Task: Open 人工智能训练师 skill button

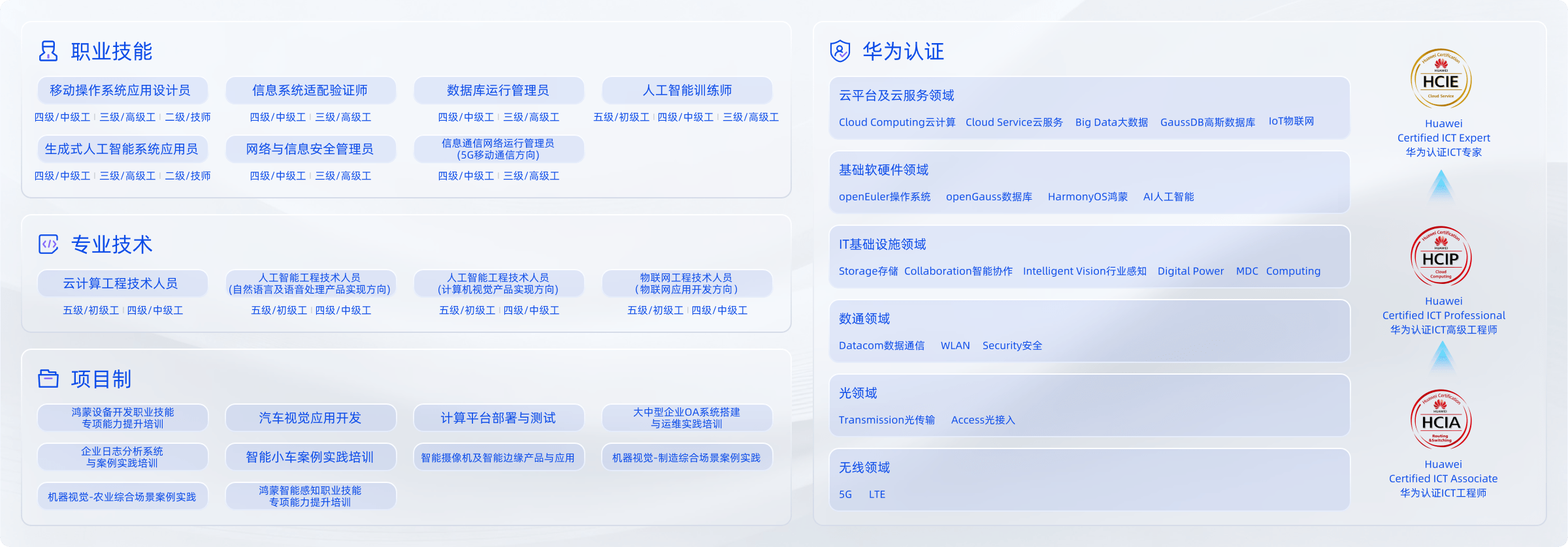Action: (x=687, y=90)
